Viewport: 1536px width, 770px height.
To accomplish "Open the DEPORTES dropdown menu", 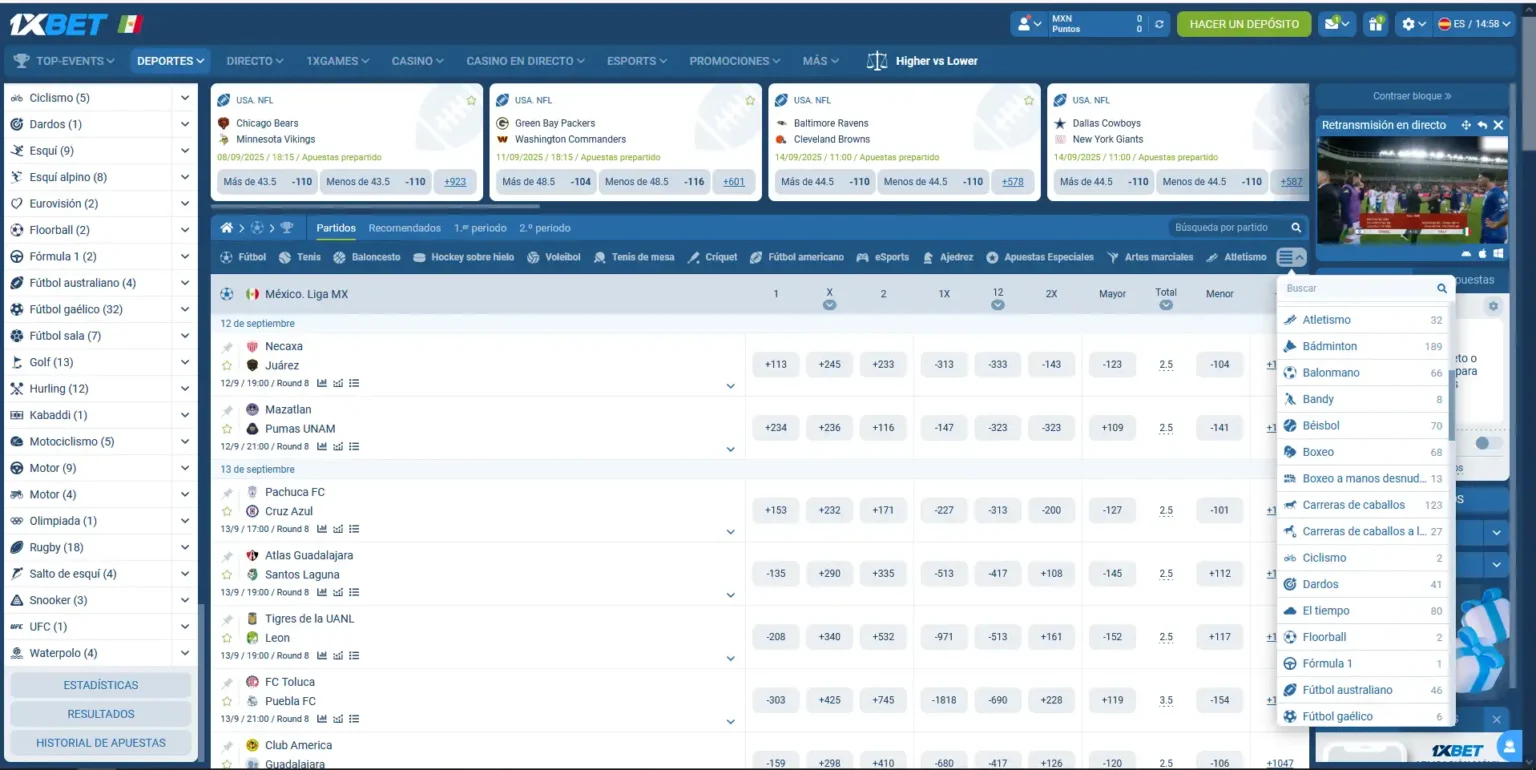I will 170,61.
